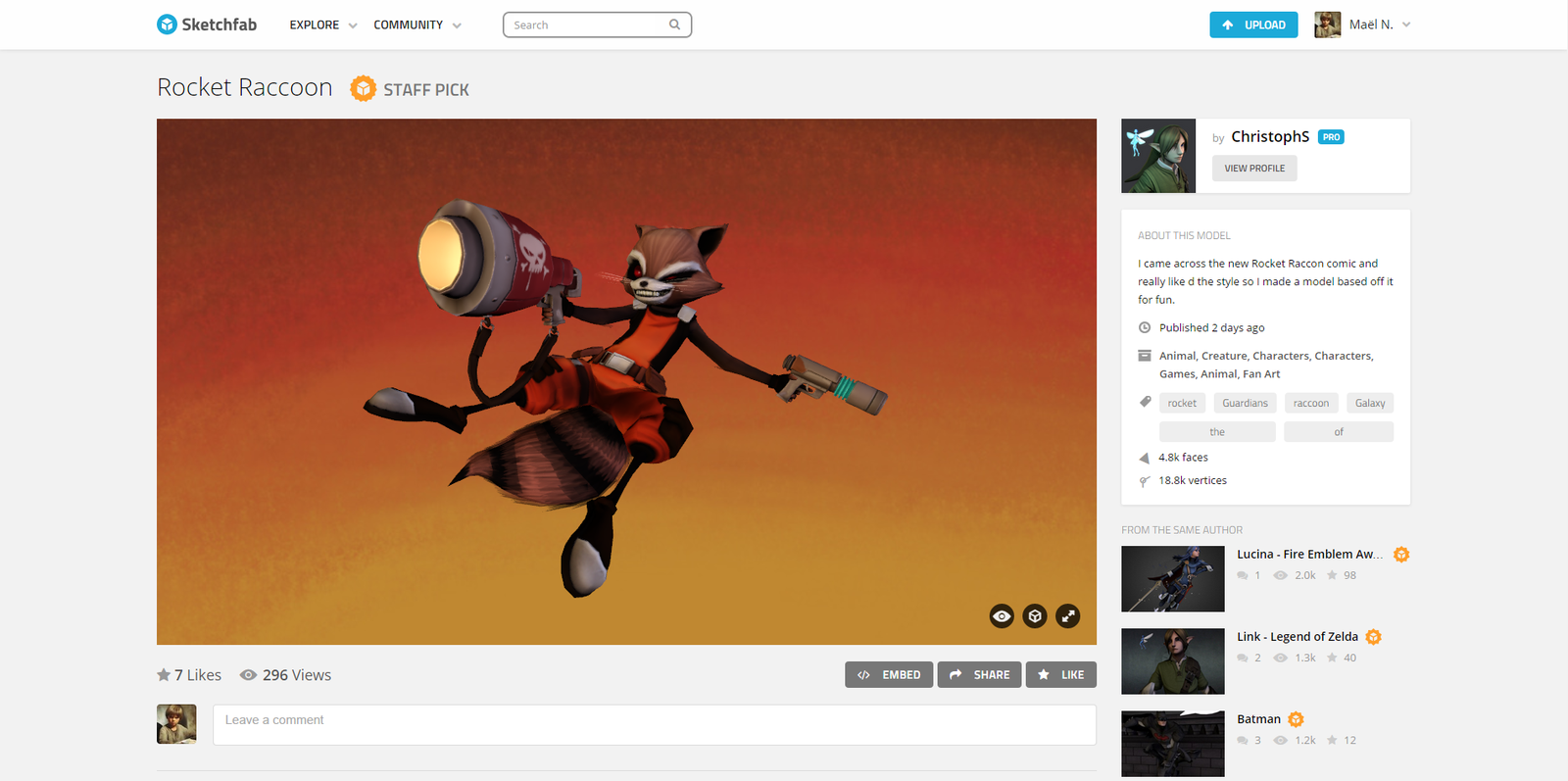
Task: Toggle viewer display options eye icon
Action: [x=1002, y=615]
